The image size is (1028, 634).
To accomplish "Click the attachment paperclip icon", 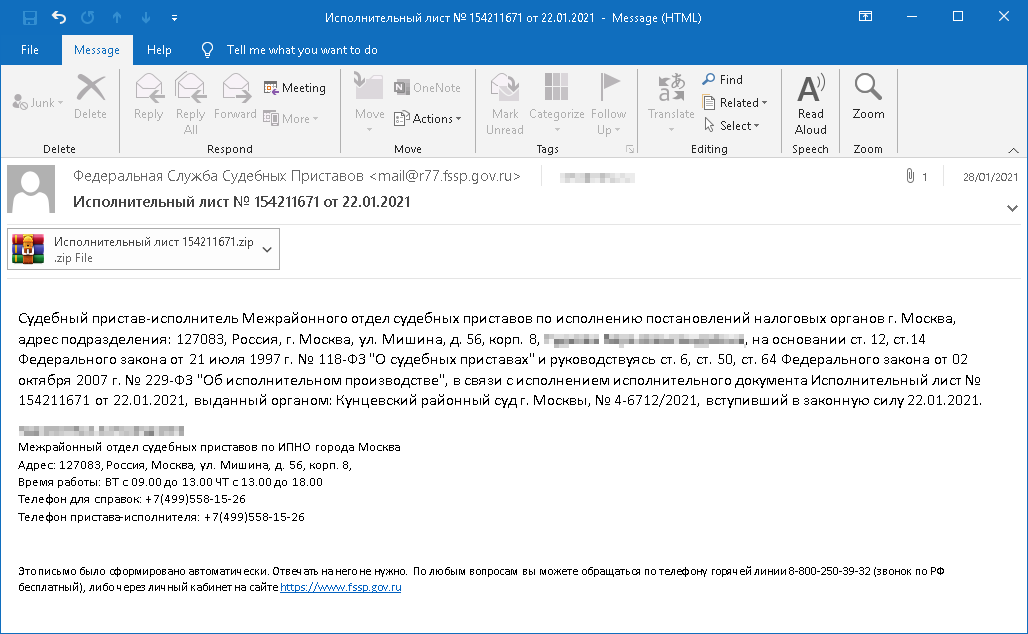I will [910, 177].
